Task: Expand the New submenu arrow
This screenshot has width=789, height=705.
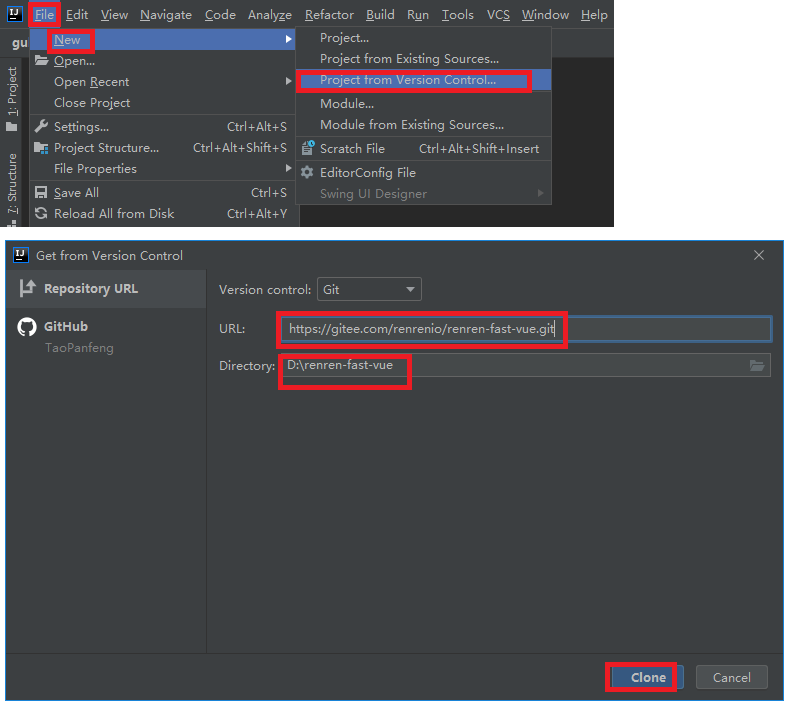Action: click(x=288, y=39)
